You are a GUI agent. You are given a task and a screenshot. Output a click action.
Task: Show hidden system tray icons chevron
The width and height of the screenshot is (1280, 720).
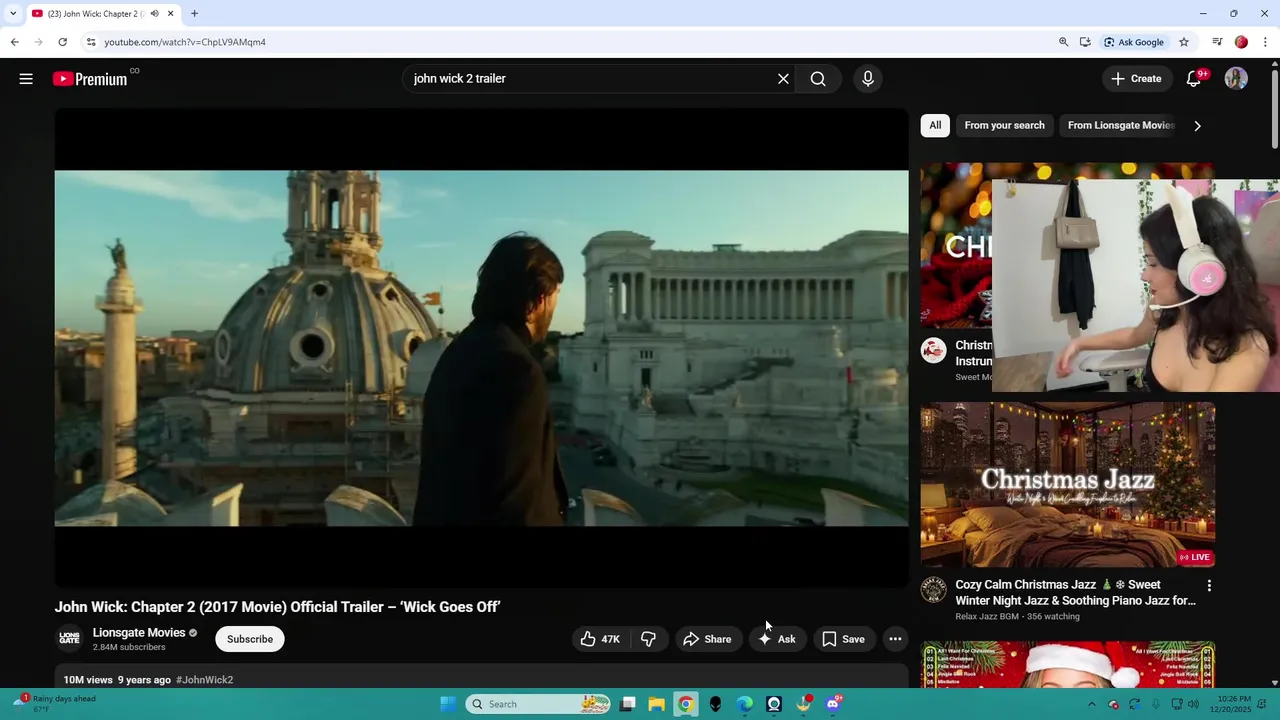pyautogui.click(x=1092, y=704)
